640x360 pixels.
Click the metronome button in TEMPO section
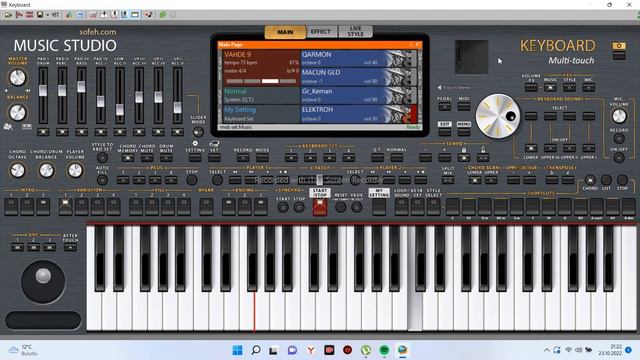[483, 158]
